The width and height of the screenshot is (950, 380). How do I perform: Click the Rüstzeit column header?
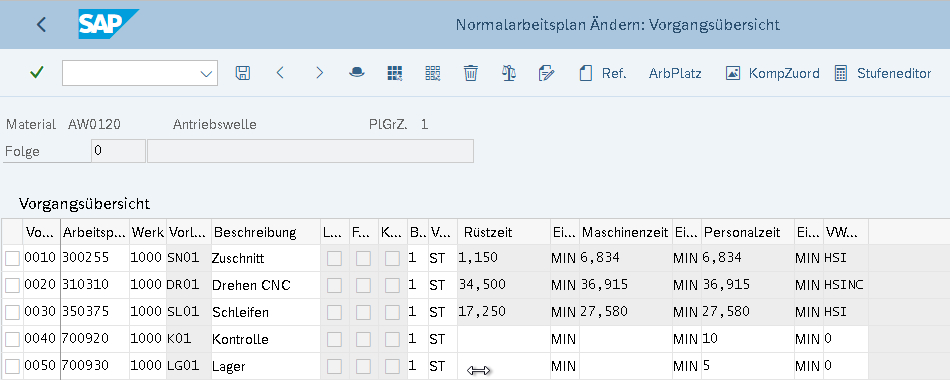(503, 232)
